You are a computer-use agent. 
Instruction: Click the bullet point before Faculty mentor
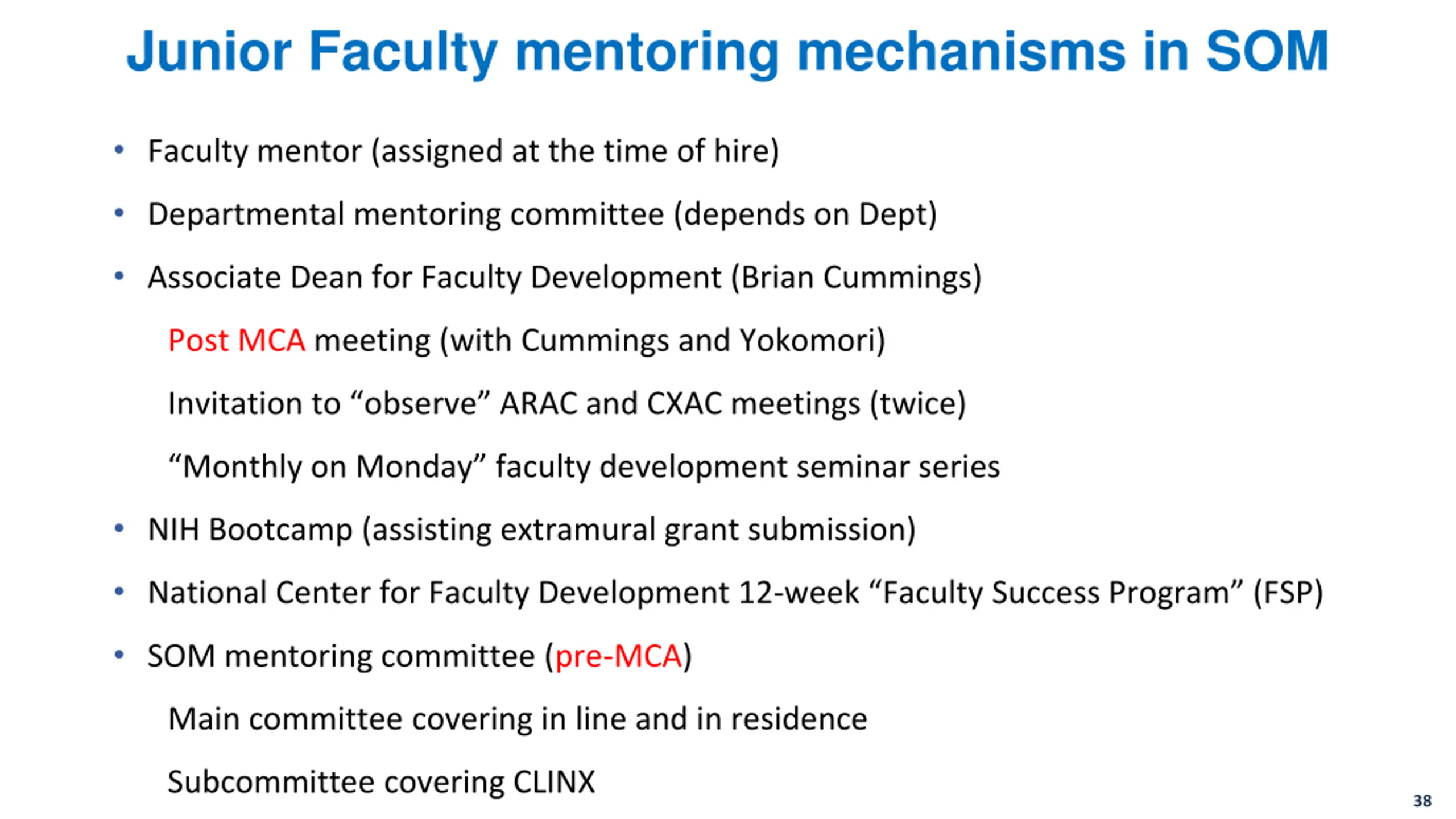coord(119,150)
